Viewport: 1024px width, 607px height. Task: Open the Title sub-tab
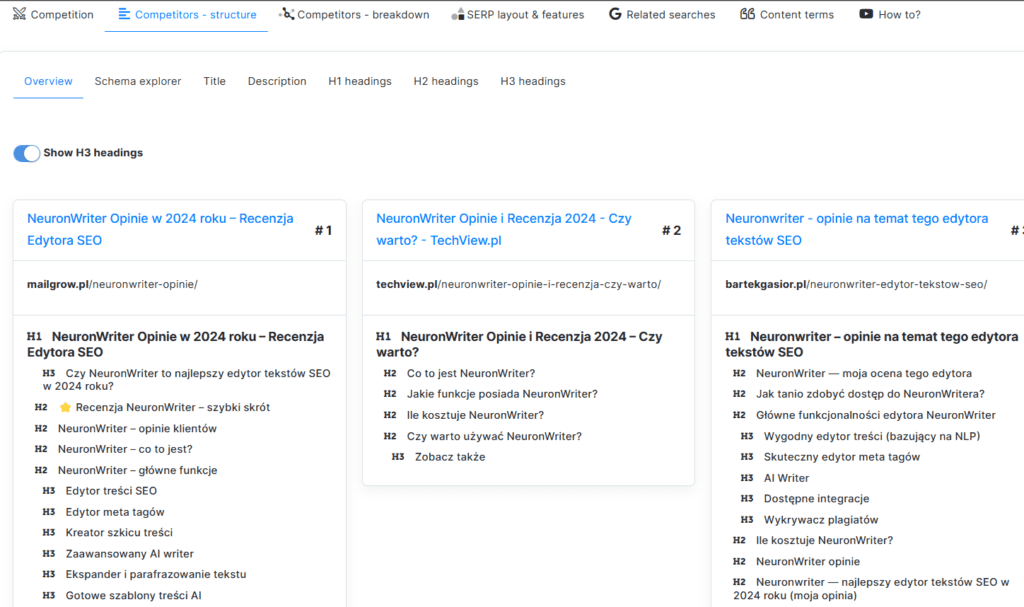(x=214, y=82)
